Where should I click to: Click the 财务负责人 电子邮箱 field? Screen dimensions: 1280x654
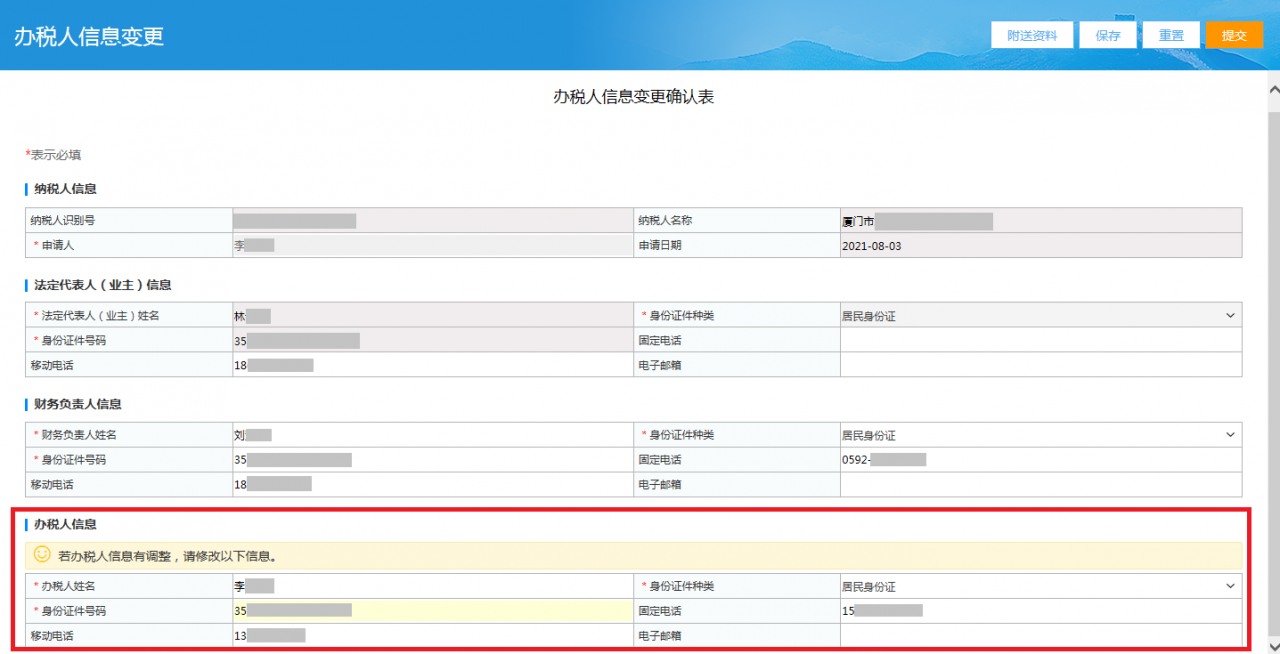point(1040,484)
